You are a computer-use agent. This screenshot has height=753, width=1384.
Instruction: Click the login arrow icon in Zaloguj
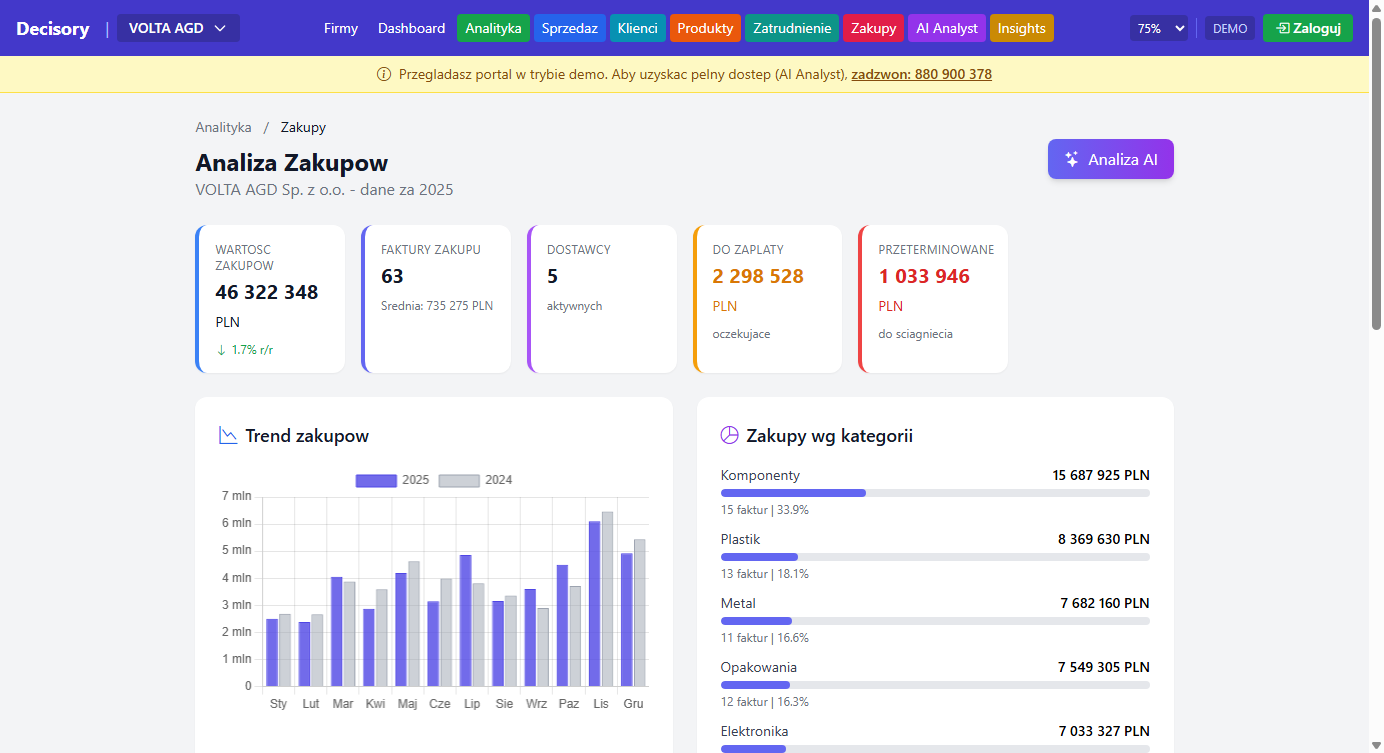(x=1283, y=28)
